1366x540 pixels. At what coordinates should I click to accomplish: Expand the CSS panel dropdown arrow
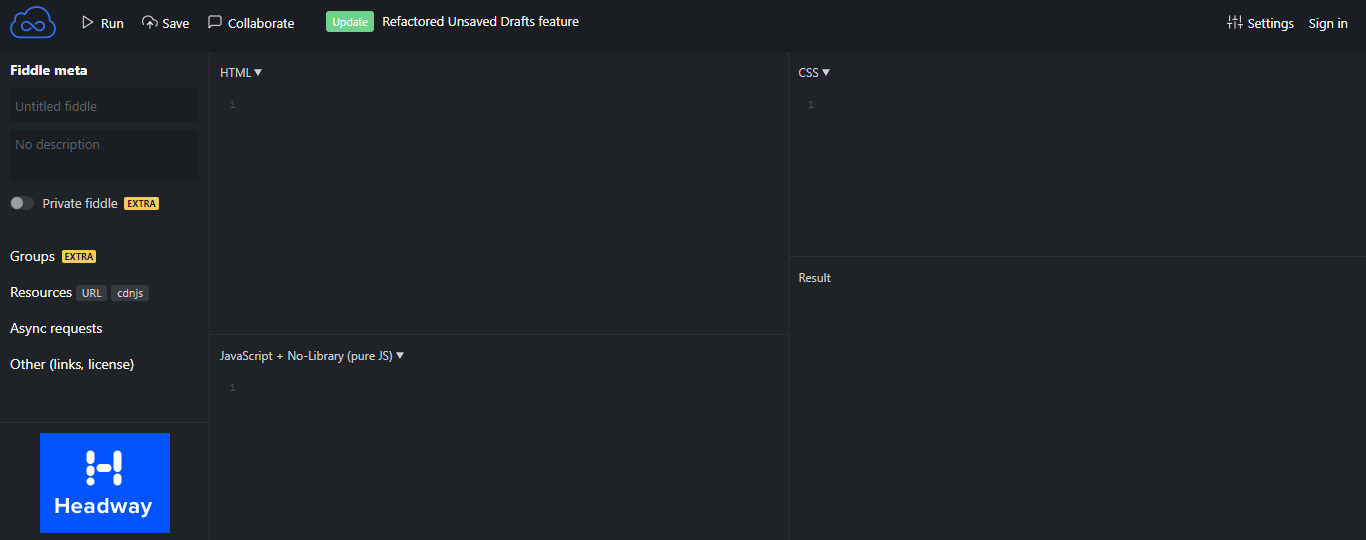pos(826,72)
